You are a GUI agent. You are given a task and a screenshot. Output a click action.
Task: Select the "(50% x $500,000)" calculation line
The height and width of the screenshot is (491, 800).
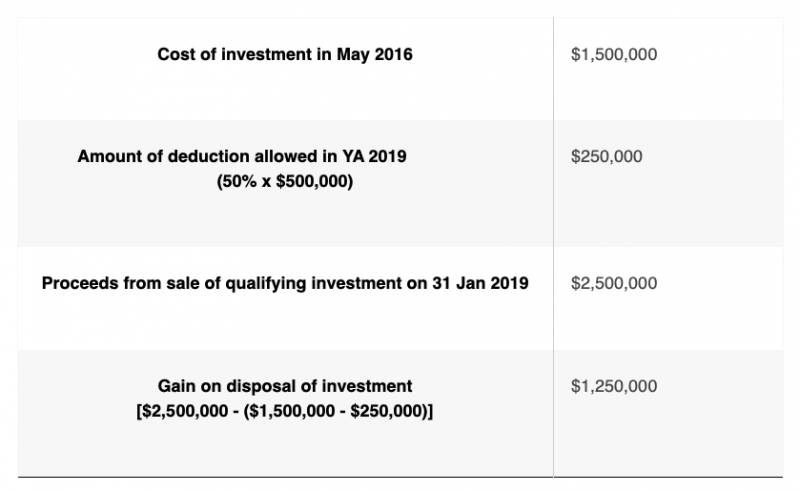(284, 182)
